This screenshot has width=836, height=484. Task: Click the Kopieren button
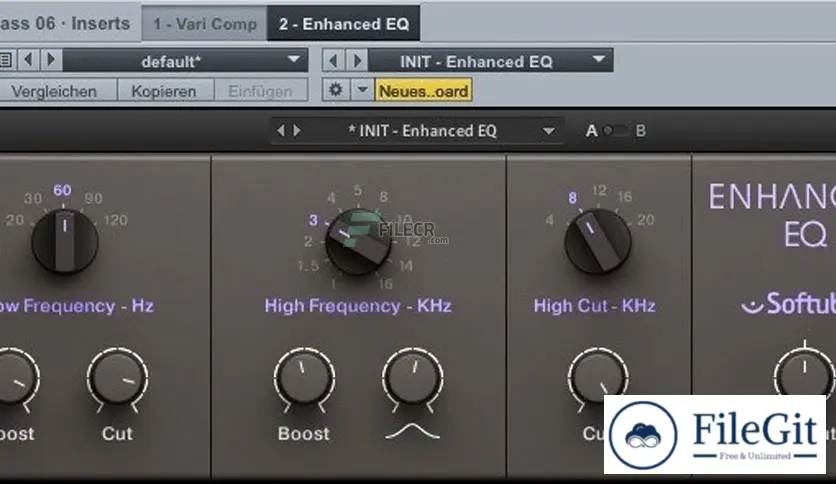(164, 91)
